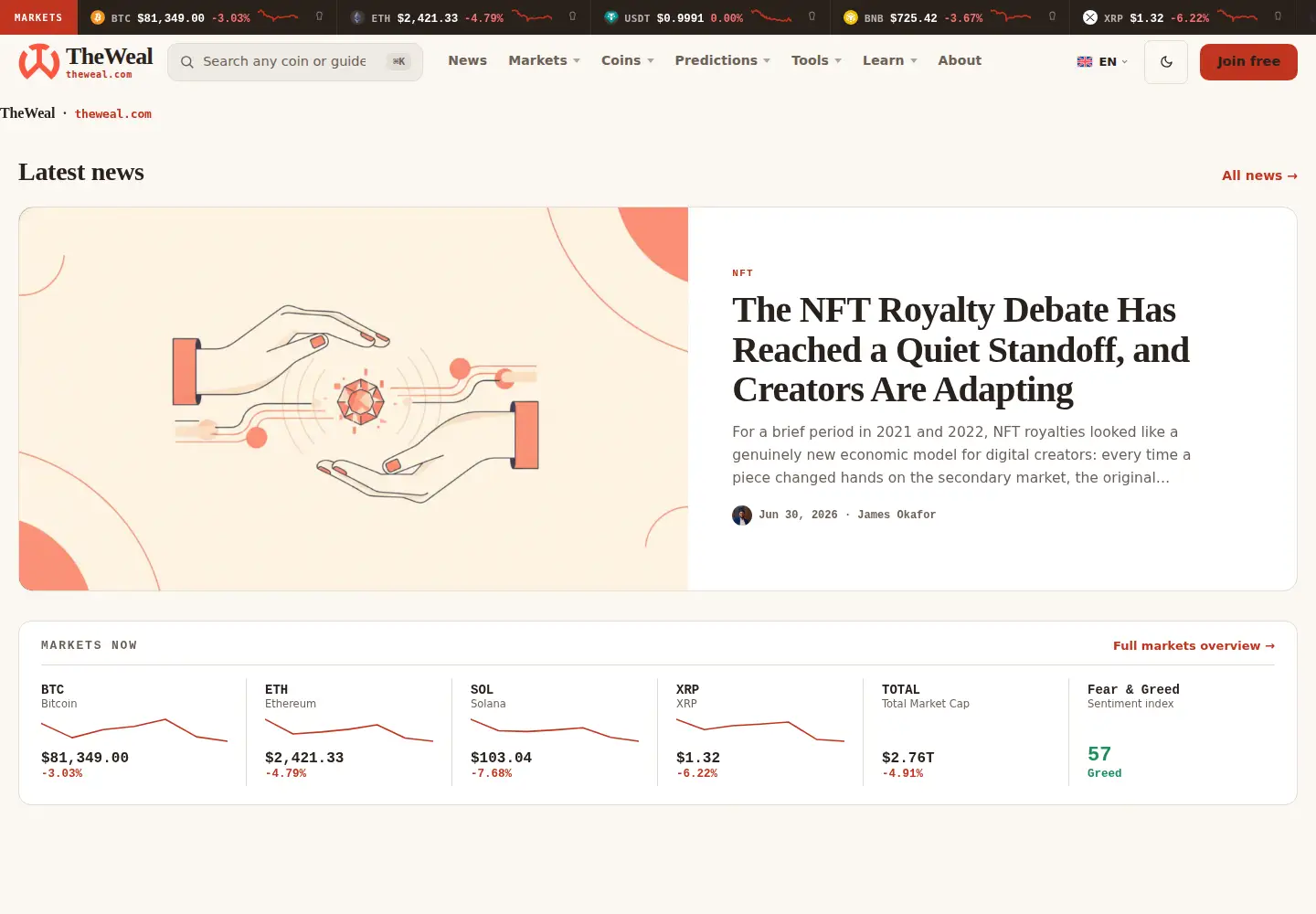Click the small icon after the BTC ticker sparkline
1316x914 pixels.
point(319,16)
